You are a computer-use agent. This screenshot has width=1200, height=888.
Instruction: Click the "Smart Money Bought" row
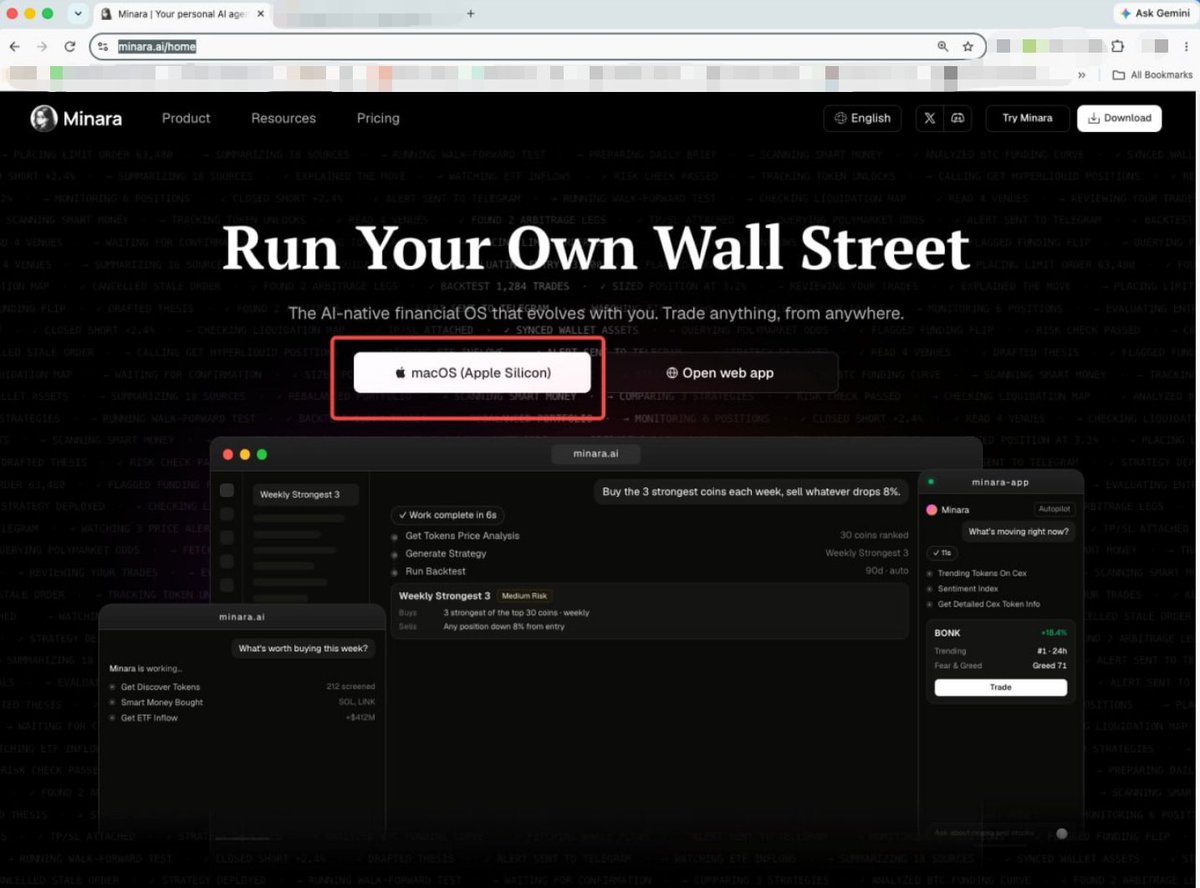tap(162, 703)
